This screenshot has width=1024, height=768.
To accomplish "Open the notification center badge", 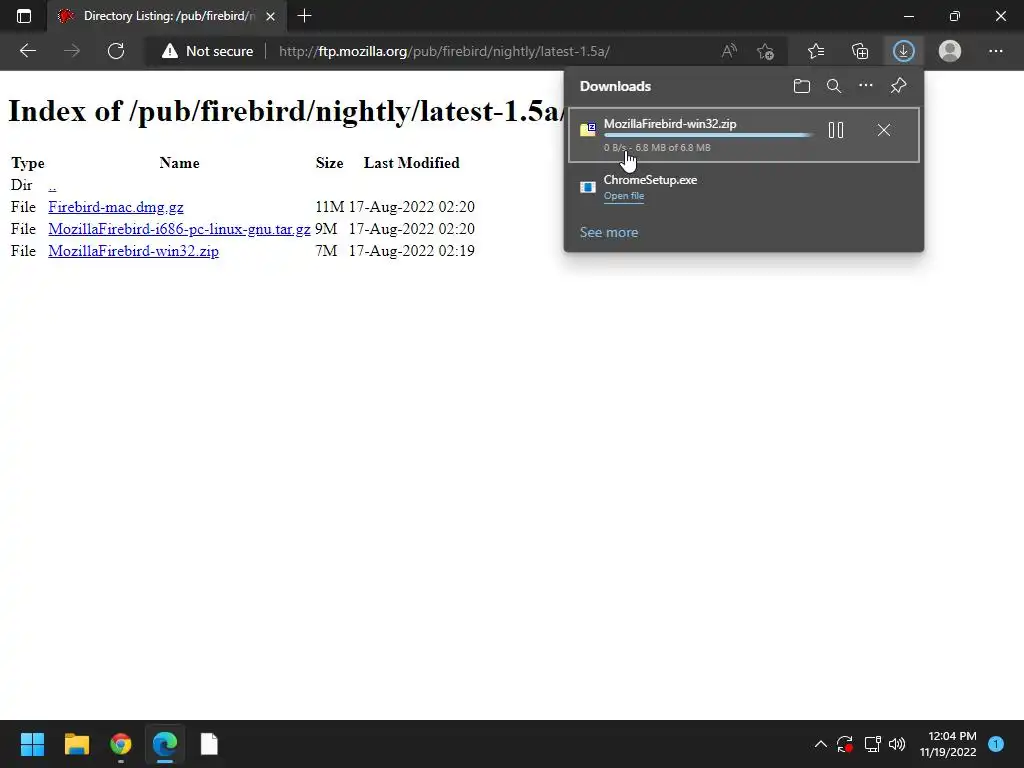I will 996,743.
